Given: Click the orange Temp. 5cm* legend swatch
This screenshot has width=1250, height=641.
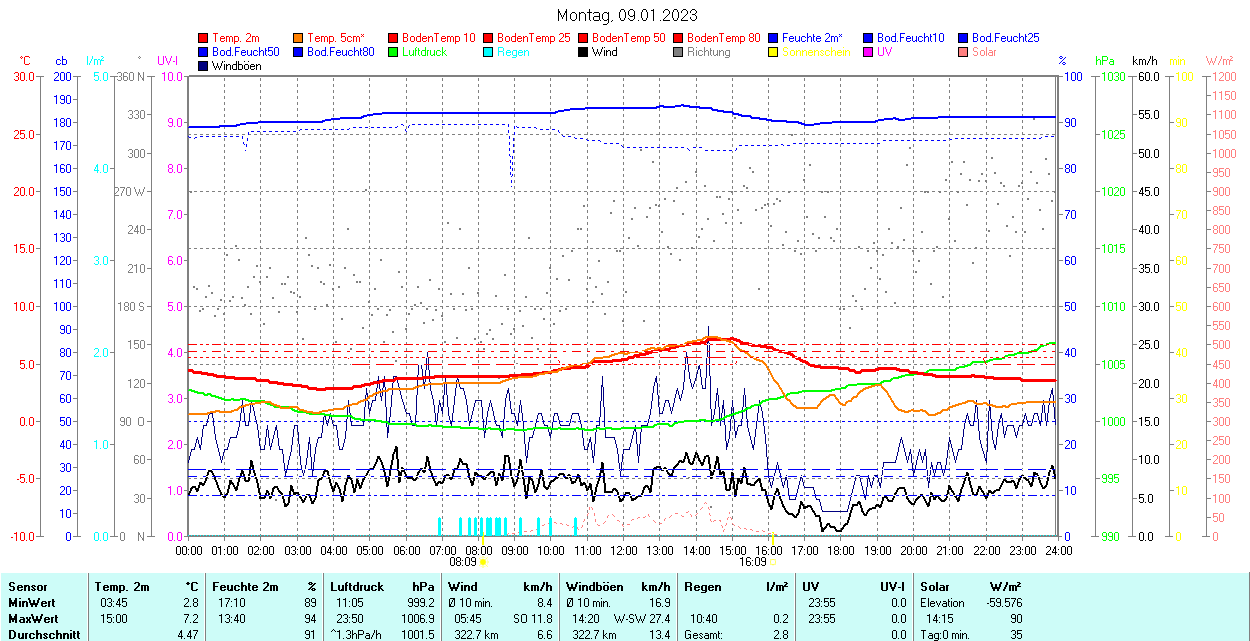Looking at the screenshot, I should (299, 38).
